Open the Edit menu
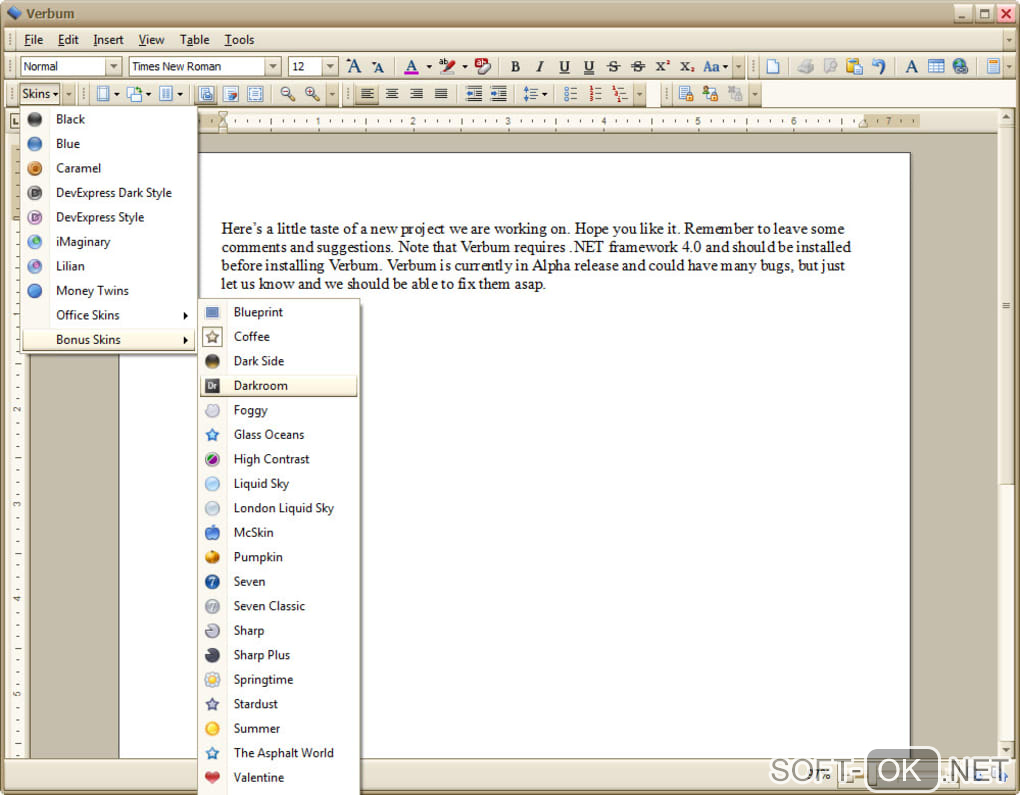Screen dimensions: 1020x795 (68, 40)
